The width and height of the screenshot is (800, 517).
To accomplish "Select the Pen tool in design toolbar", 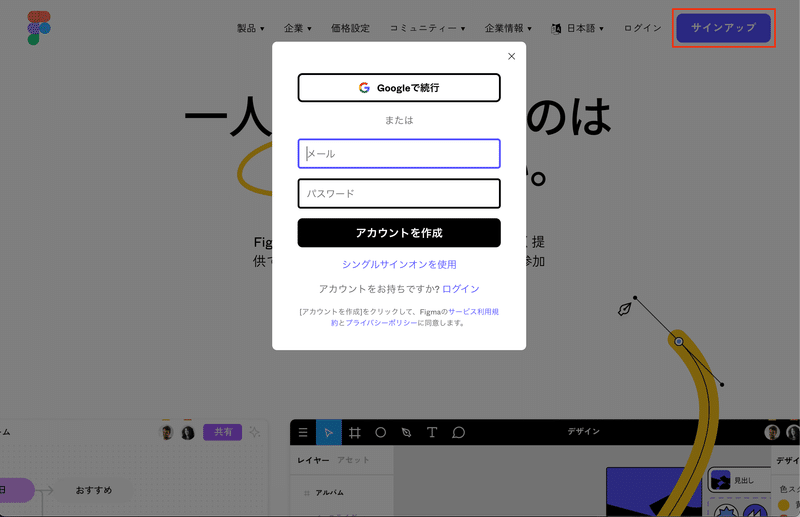I will point(406,433).
